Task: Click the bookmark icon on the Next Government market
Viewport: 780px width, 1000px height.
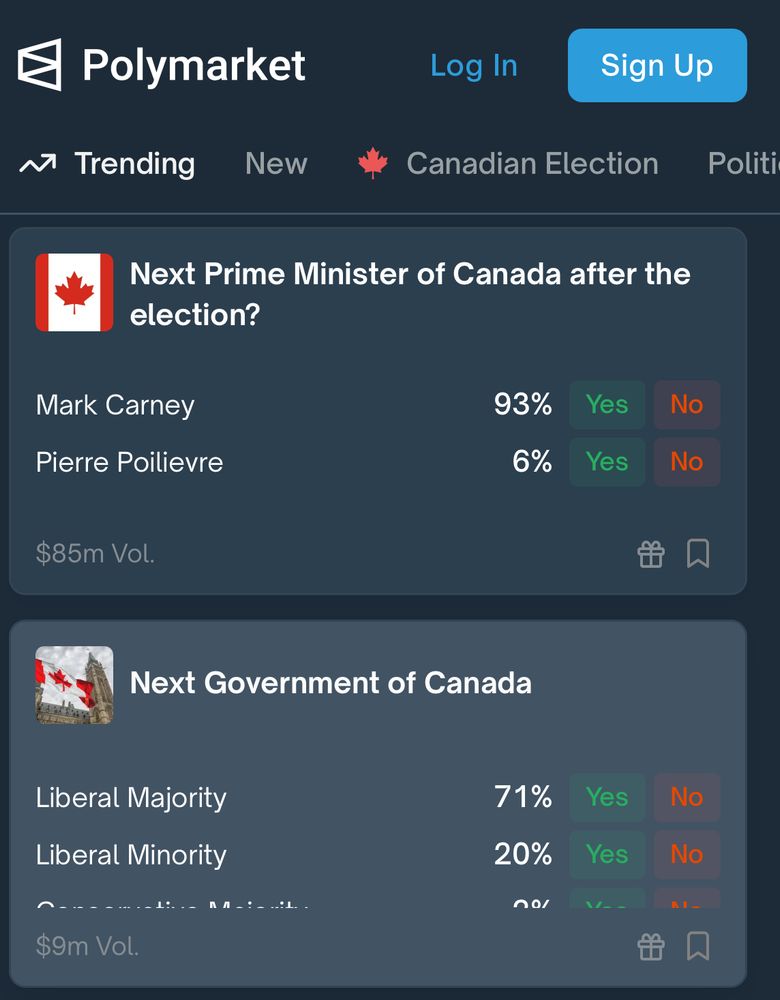Action: click(698, 946)
